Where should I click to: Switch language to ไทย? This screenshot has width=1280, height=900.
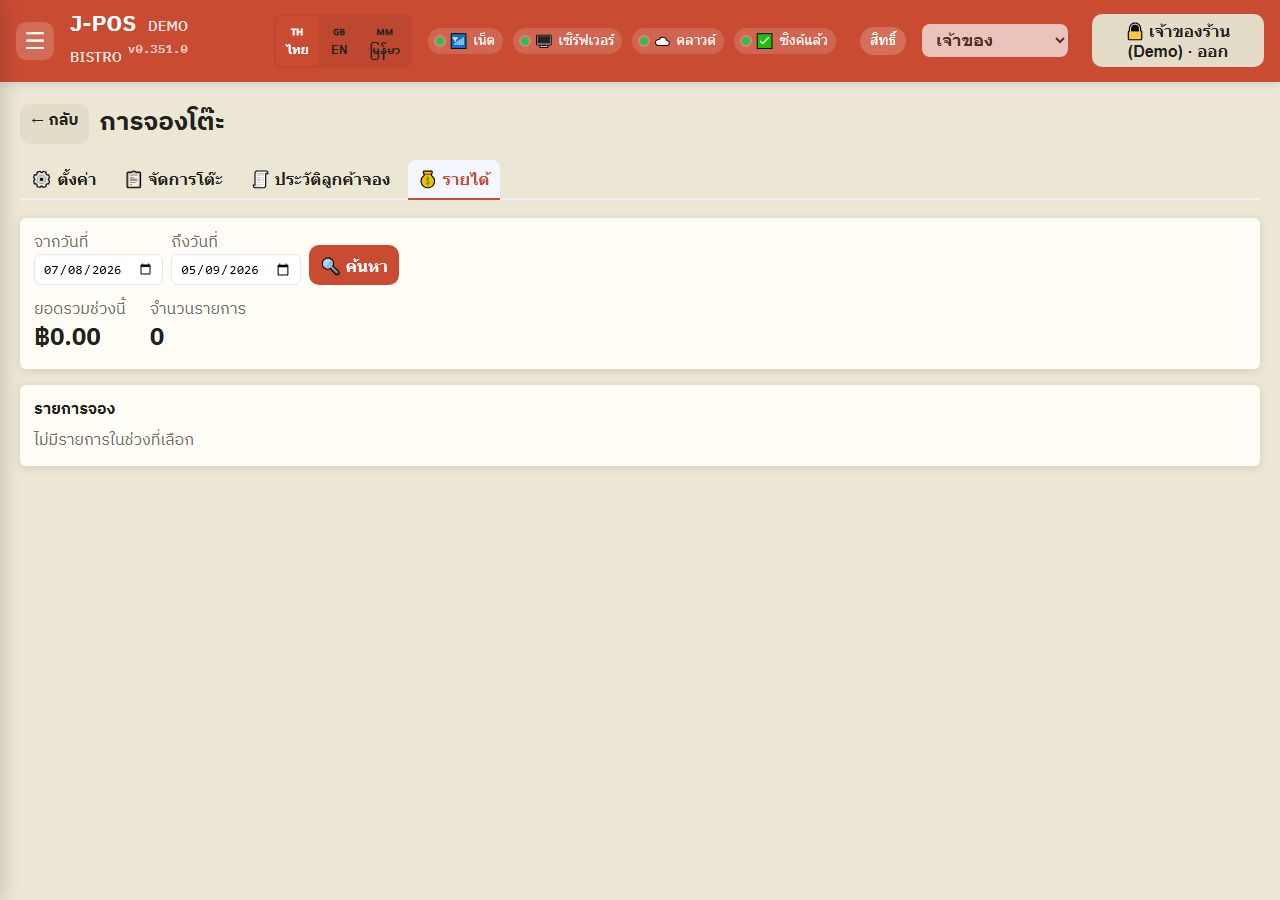pos(297,41)
